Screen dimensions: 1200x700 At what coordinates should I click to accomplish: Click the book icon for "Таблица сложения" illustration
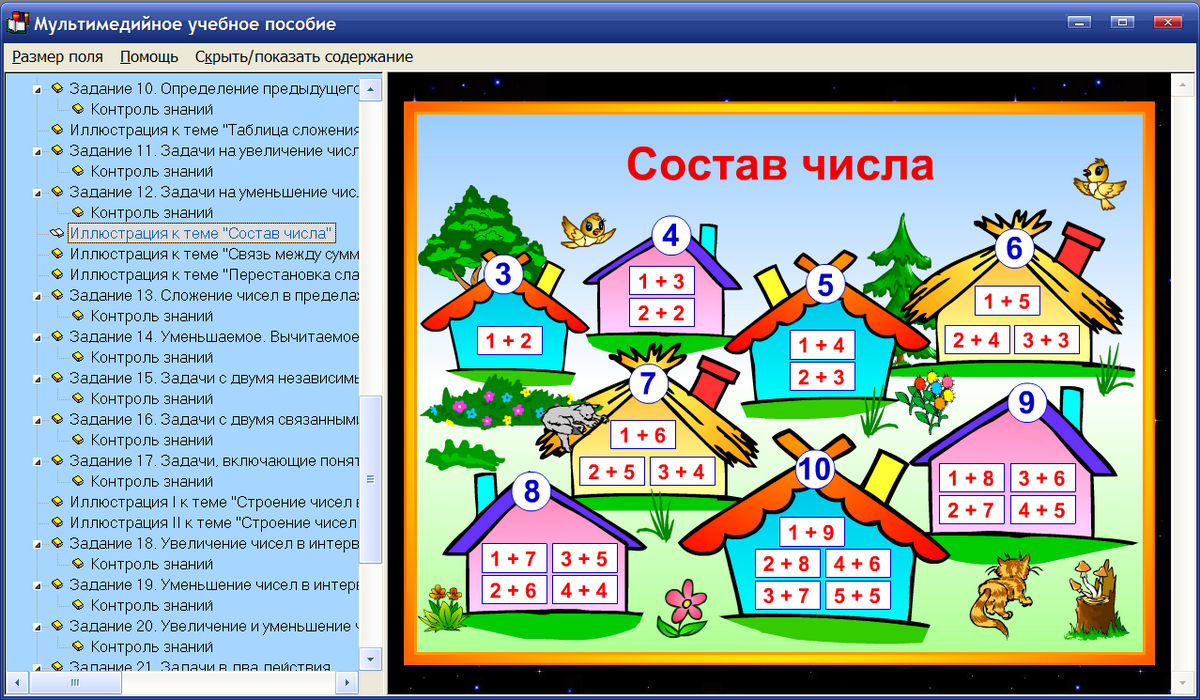pos(58,129)
